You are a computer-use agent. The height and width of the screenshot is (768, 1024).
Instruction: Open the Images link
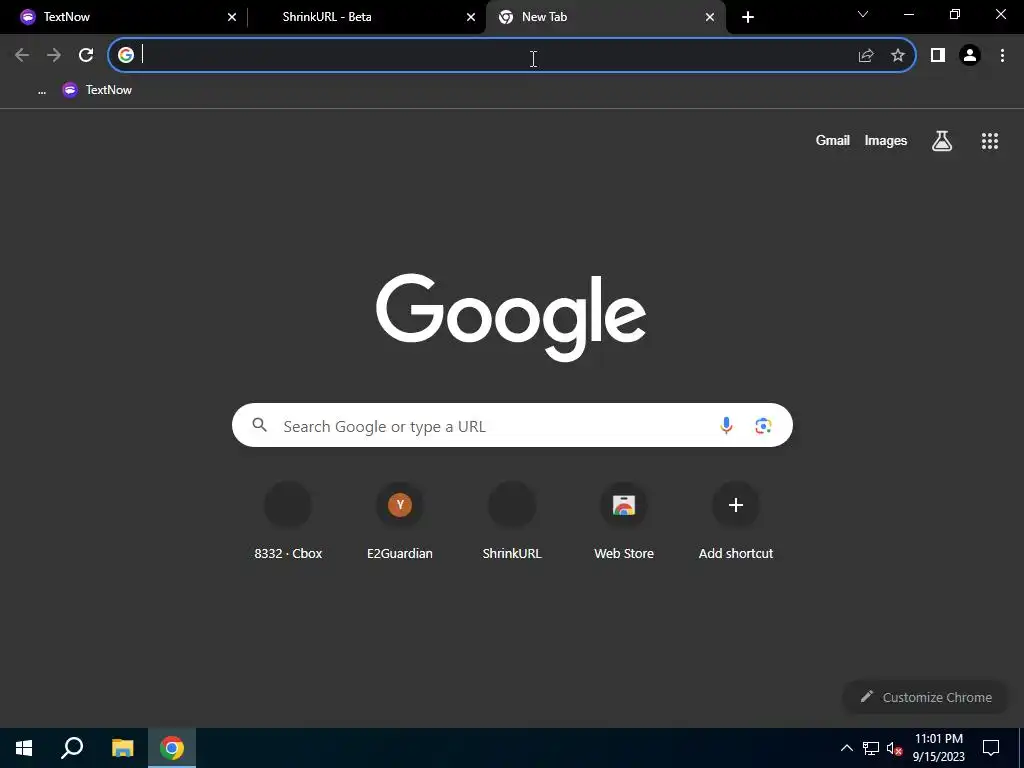point(886,140)
